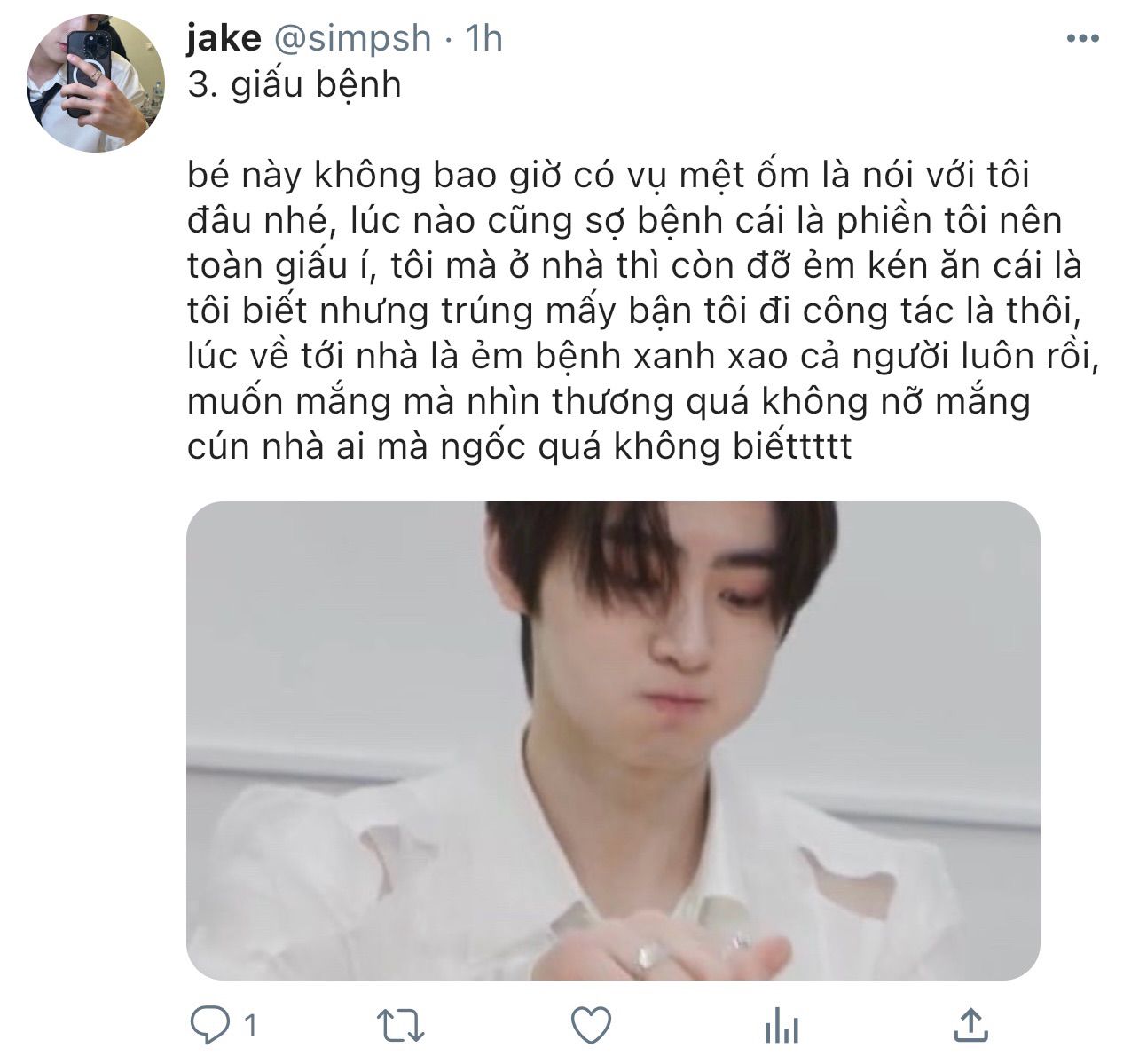Open the 1h timestamp link
Screen dimensions: 1139x1064
(484, 38)
